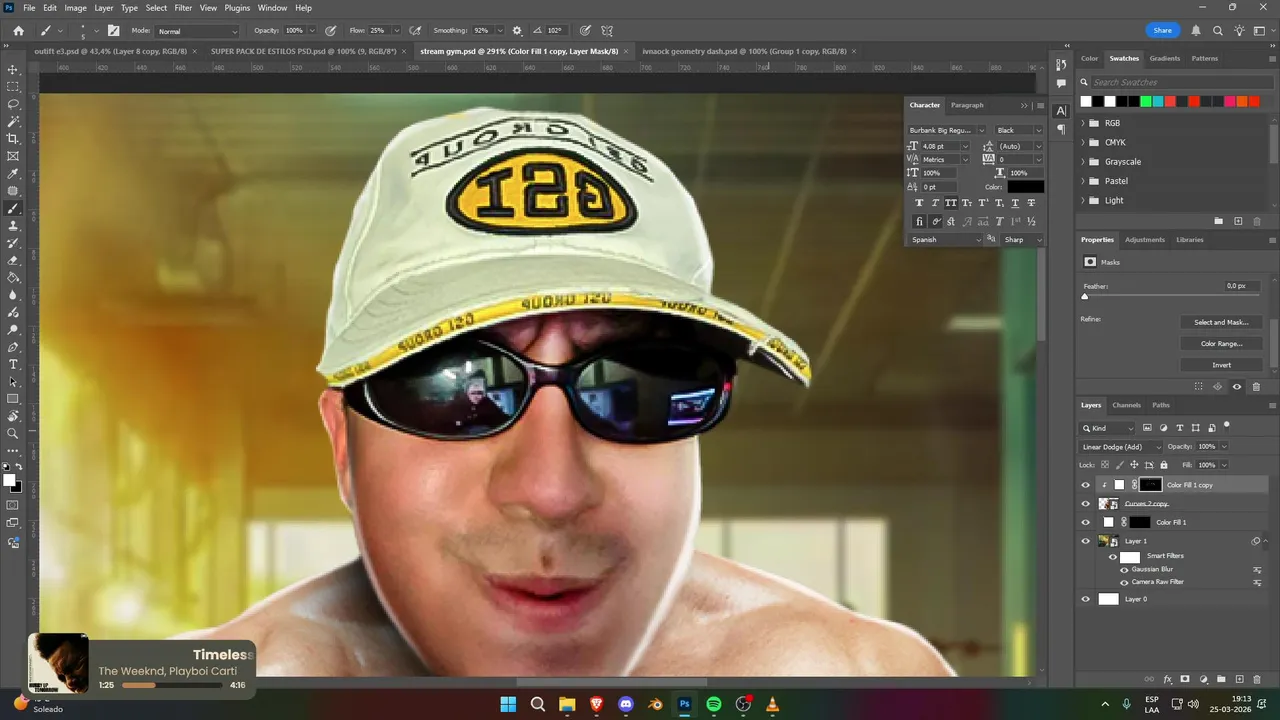Select the Rectangular Marquee tool
This screenshot has width=1280, height=720.
tap(13, 87)
